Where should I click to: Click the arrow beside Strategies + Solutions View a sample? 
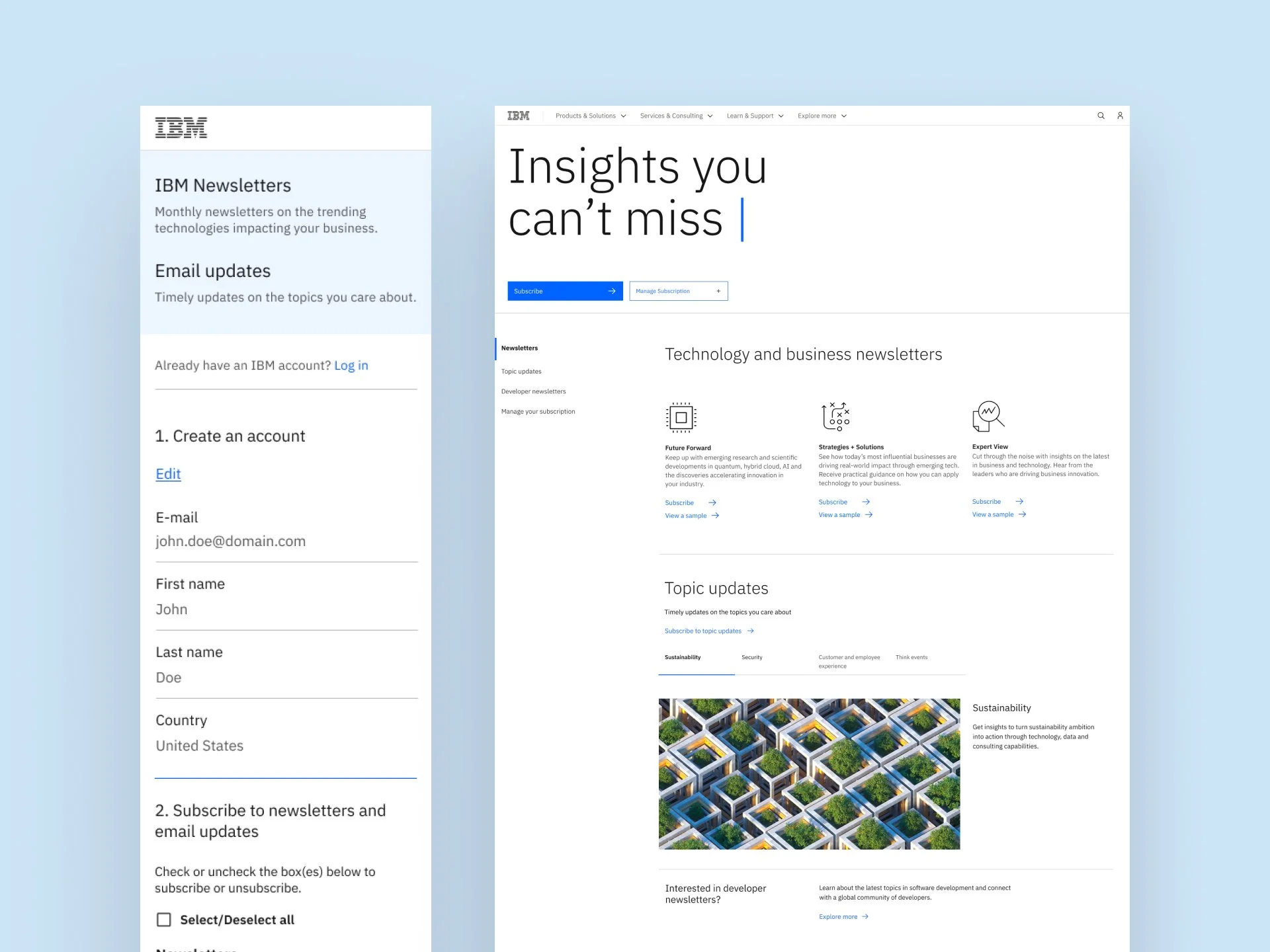tap(868, 515)
